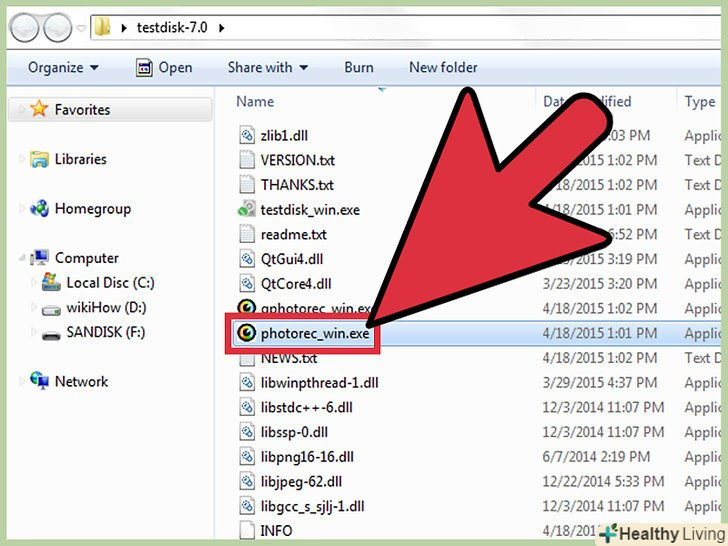Select the THANKS.txt file
This screenshot has height=546, width=728.
[297, 185]
